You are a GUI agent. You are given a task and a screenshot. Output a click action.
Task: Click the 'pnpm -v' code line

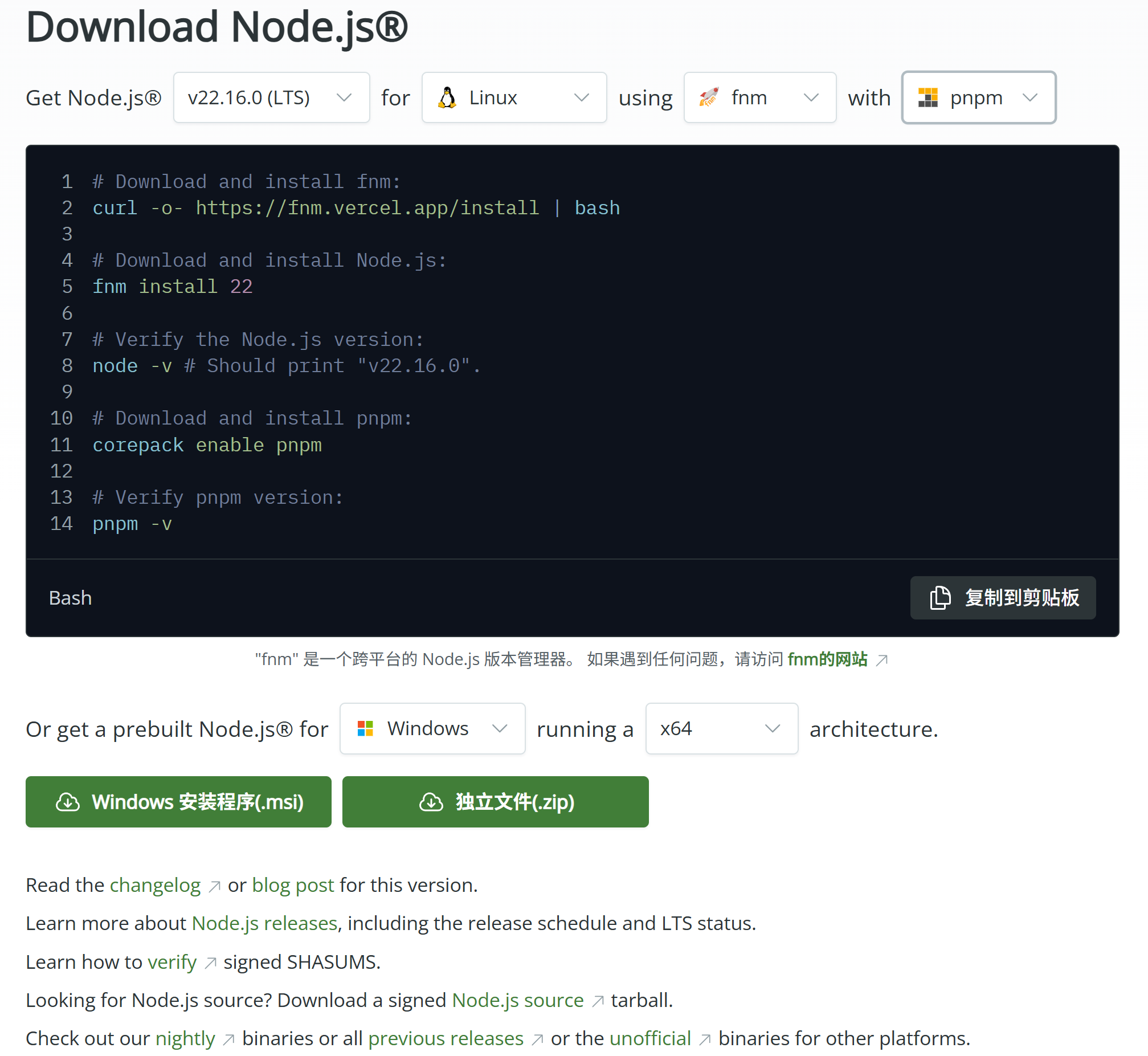coord(132,524)
